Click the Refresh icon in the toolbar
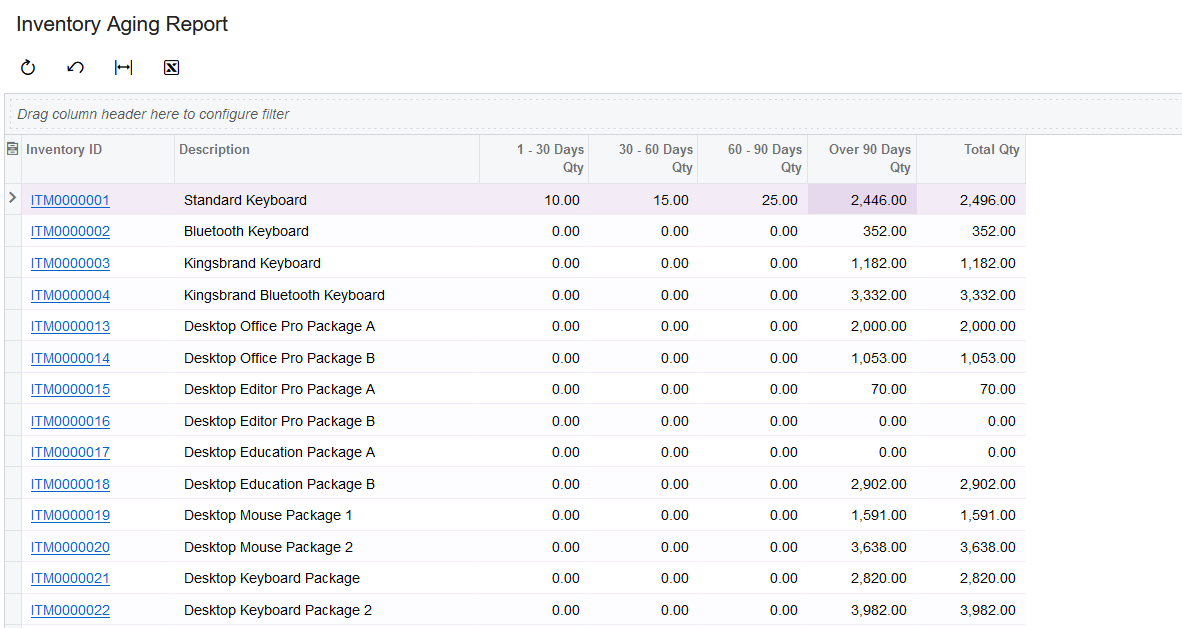Screen dimensions: 1182x628 [x=28, y=68]
